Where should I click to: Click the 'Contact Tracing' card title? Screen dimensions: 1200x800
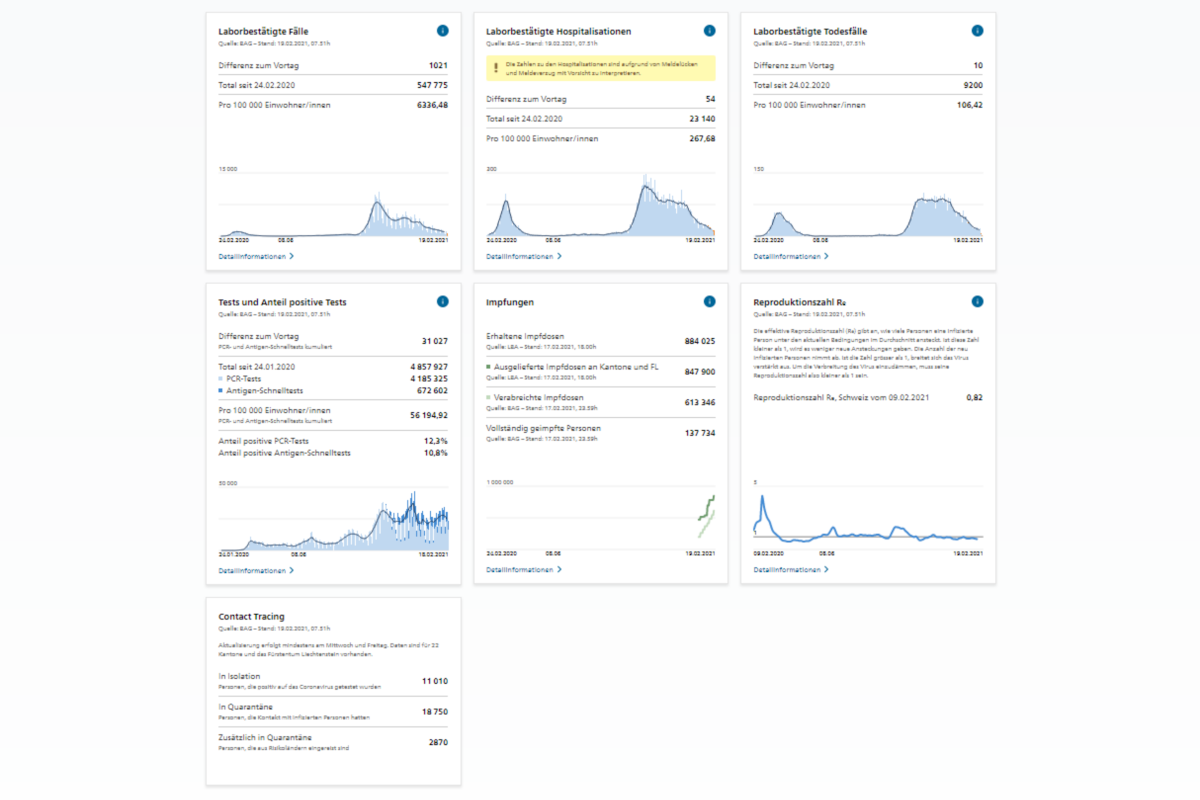point(251,616)
